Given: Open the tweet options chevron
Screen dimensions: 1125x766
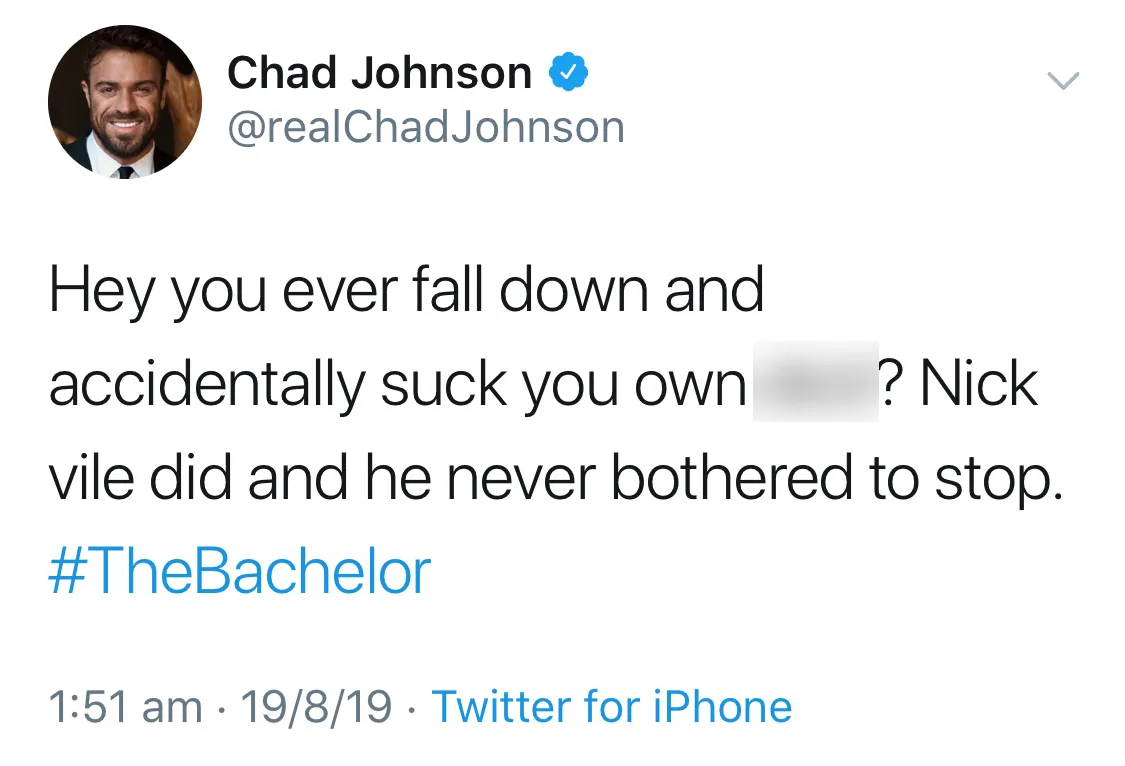Looking at the screenshot, I should point(1063,81).
